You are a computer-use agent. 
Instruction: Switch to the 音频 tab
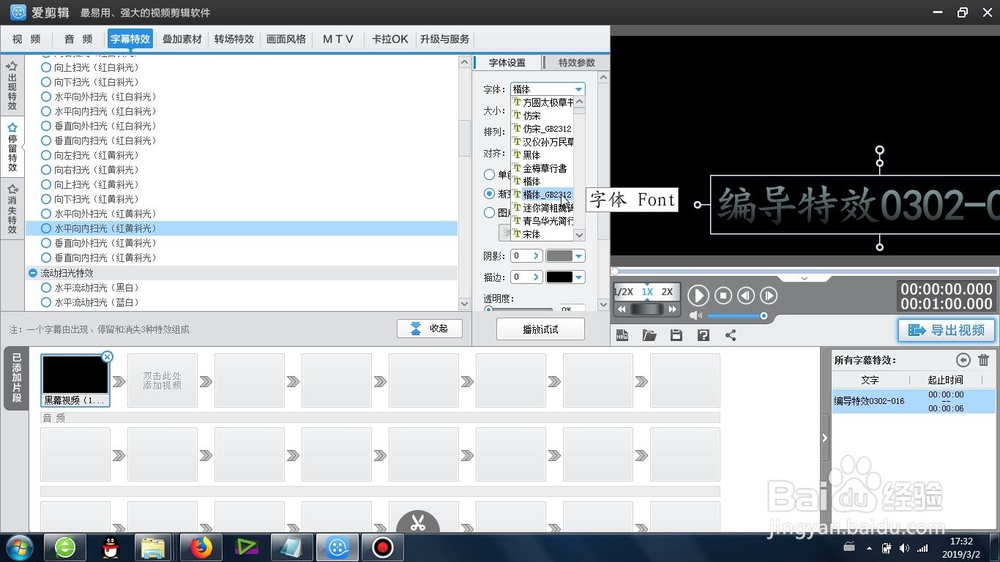click(x=78, y=39)
